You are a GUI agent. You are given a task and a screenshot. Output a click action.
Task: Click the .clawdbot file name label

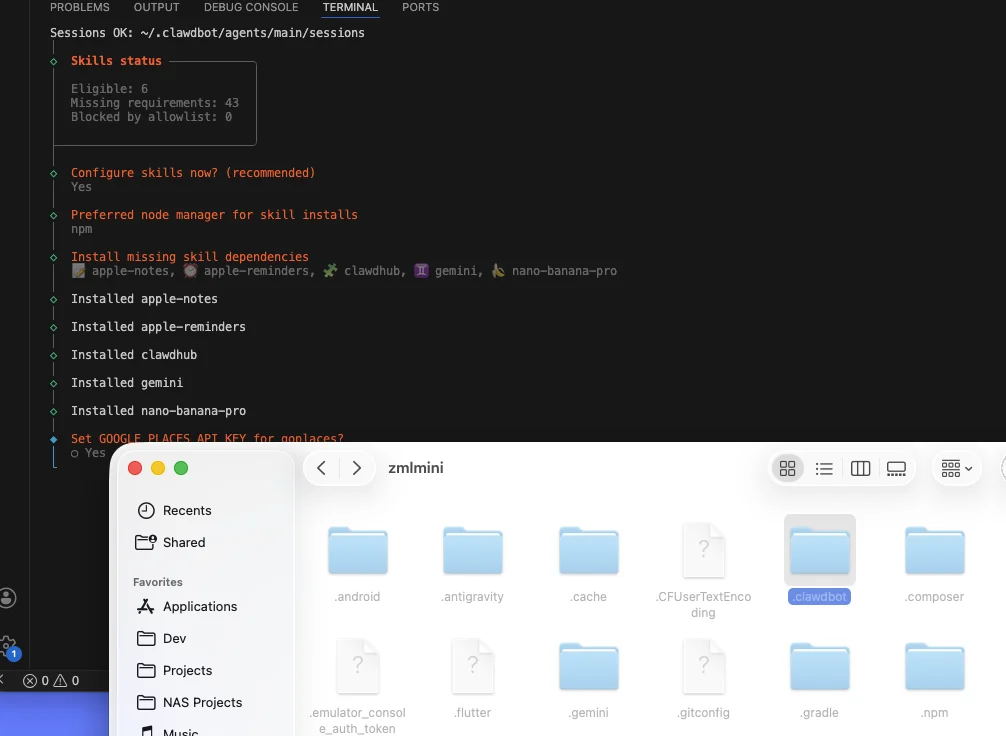tap(819, 597)
